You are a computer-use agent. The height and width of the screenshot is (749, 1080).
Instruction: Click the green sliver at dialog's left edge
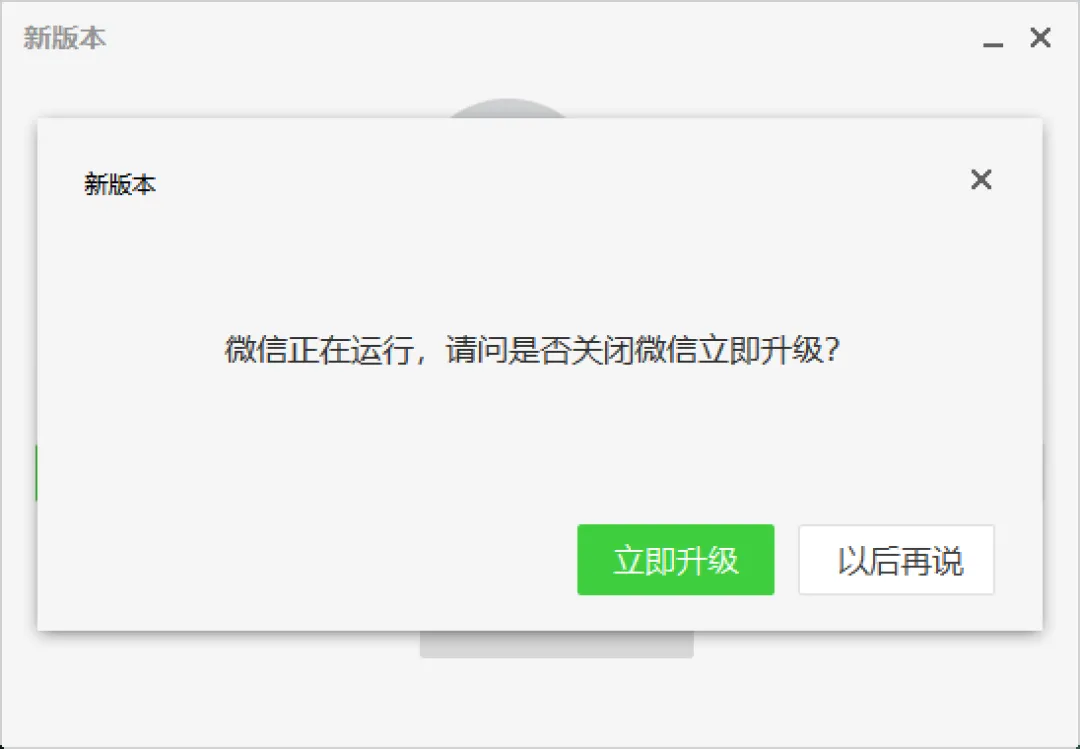point(36,473)
